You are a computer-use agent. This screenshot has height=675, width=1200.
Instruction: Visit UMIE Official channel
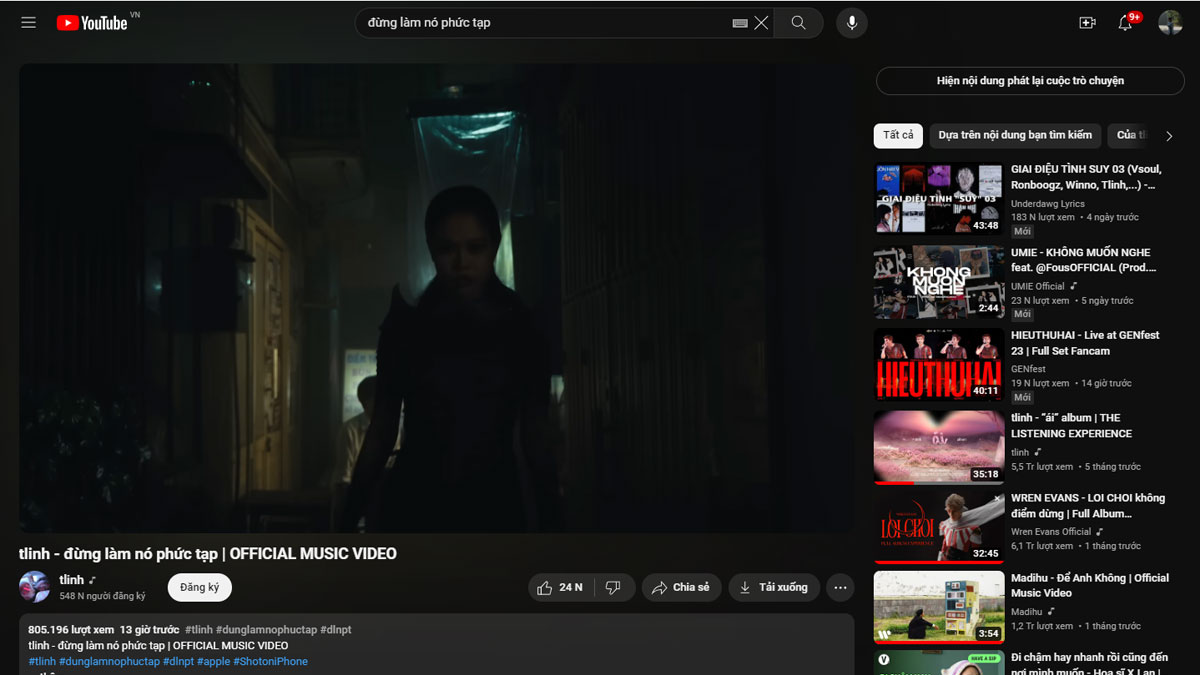pyautogui.click(x=1038, y=287)
